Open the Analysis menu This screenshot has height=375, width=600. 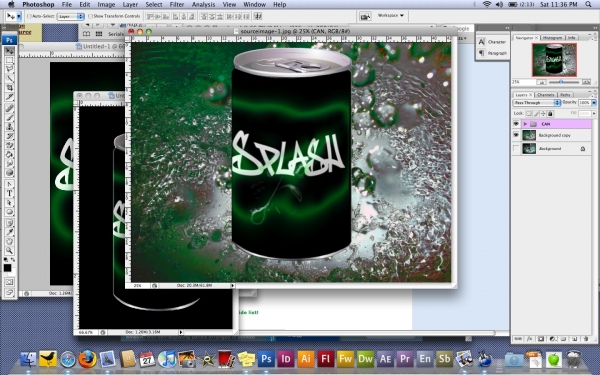click(203, 5)
